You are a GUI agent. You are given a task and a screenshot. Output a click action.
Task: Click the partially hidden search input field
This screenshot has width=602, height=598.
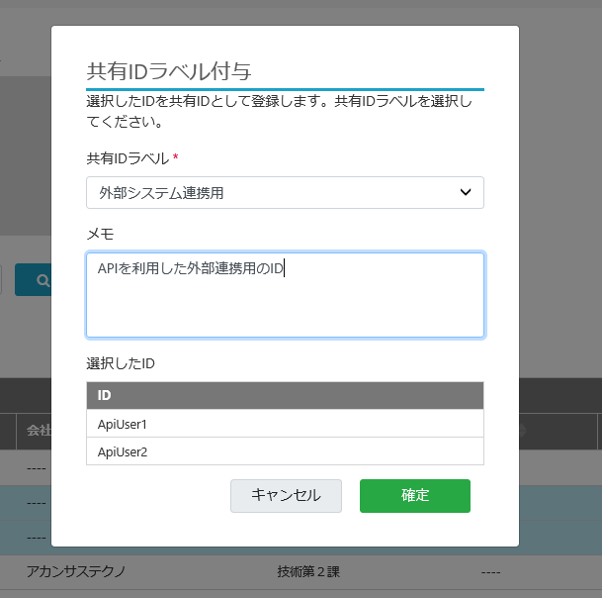click(x=3, y=281)
